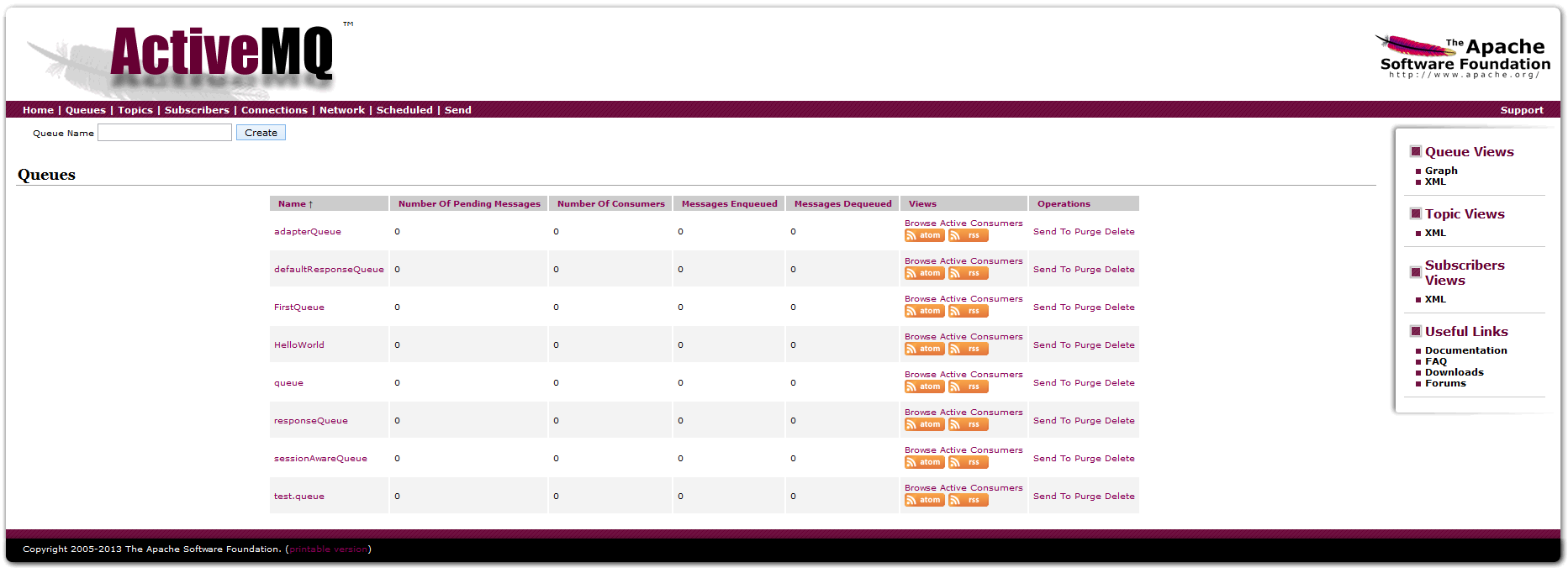The height and width of the screenshot is (573, 1568).
Task: Open the adapterQueue queue link
Action: click(x=308, y=232)
